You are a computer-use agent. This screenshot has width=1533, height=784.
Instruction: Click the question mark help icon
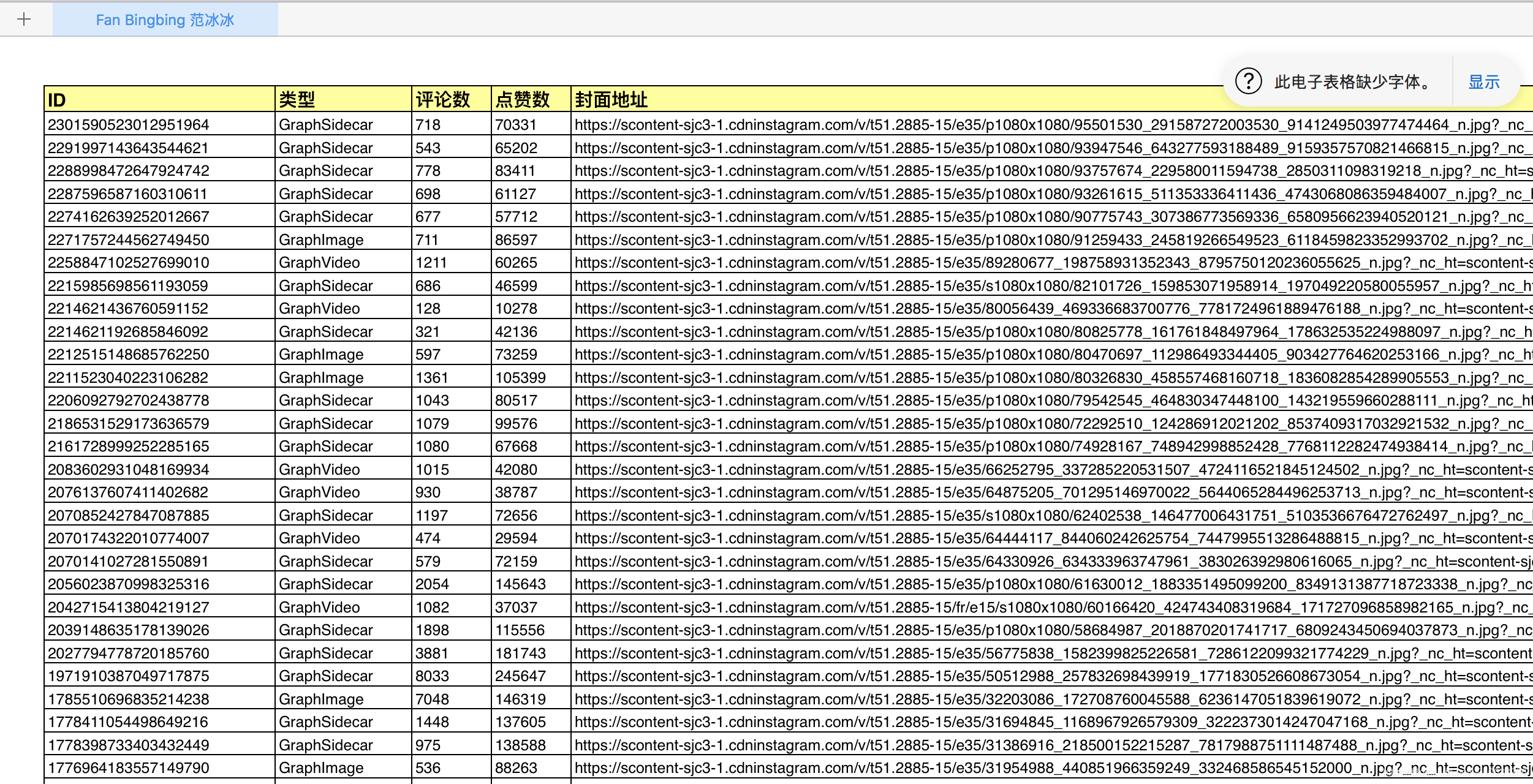(x=1248, y=81)
